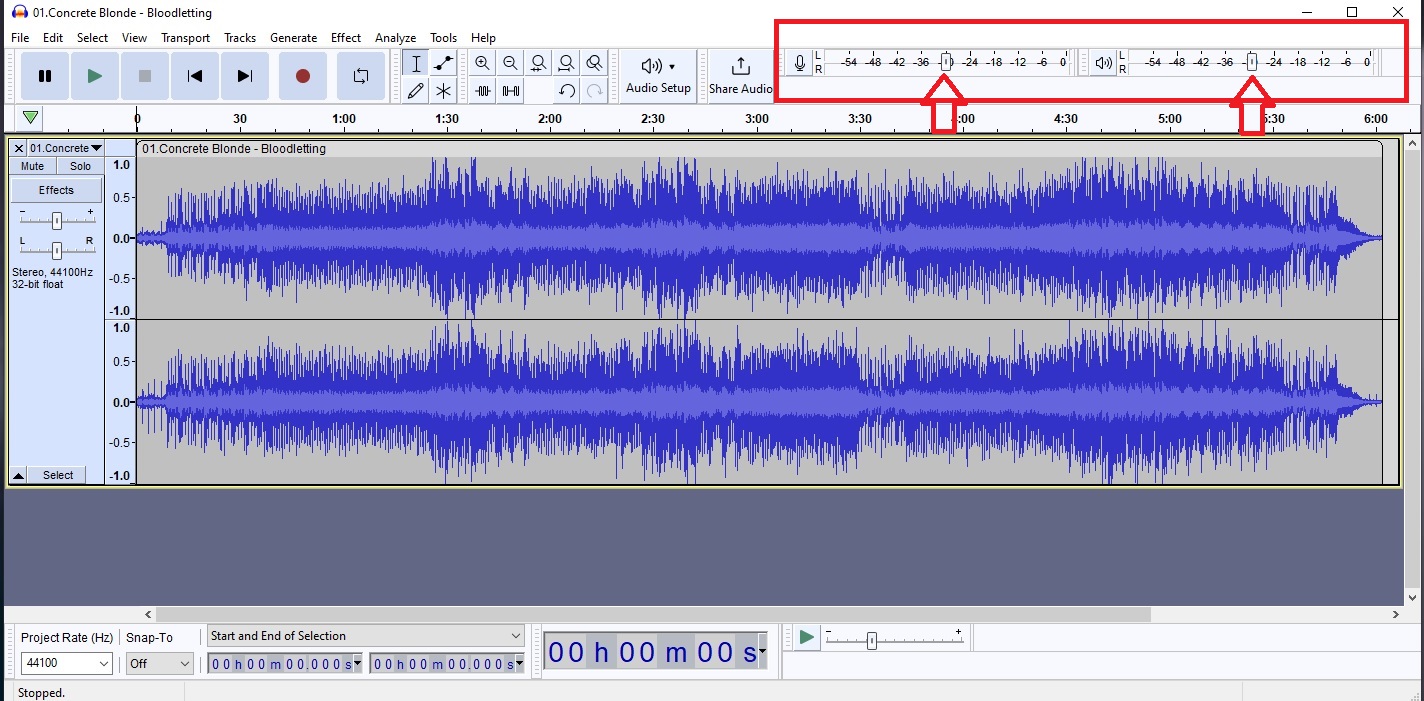Open the Effect menu

[346, 38]
